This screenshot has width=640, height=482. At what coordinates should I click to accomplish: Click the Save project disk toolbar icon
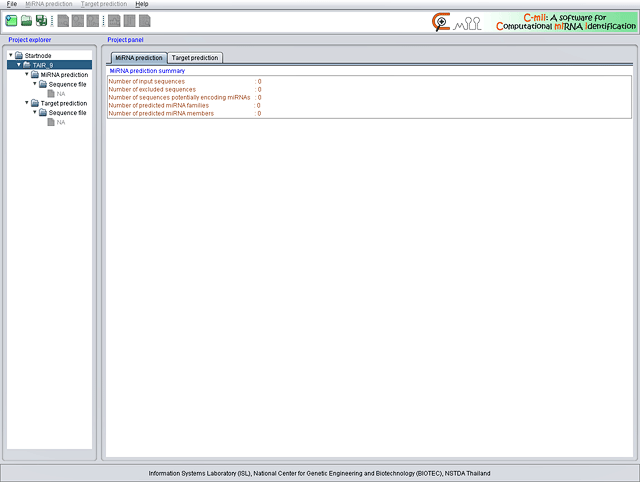(x=41, y=21)
